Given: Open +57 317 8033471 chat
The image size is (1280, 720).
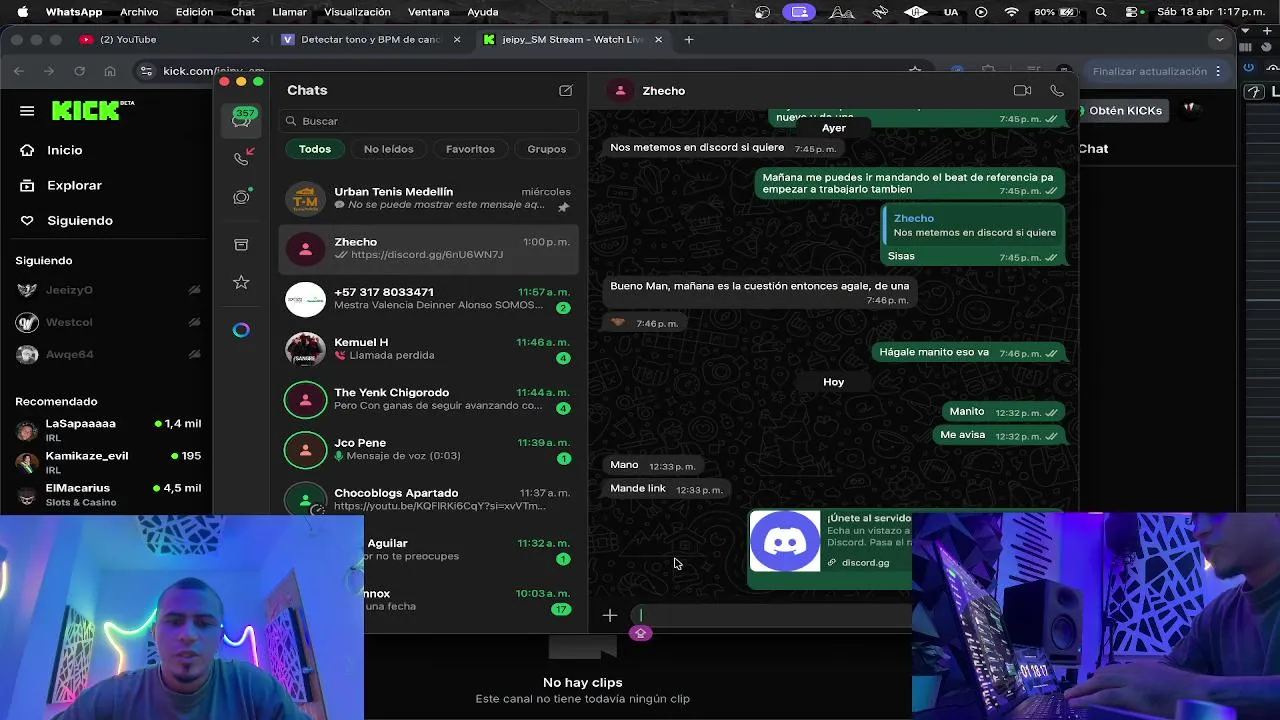Looking at the screenshot, I should [428, 299].
